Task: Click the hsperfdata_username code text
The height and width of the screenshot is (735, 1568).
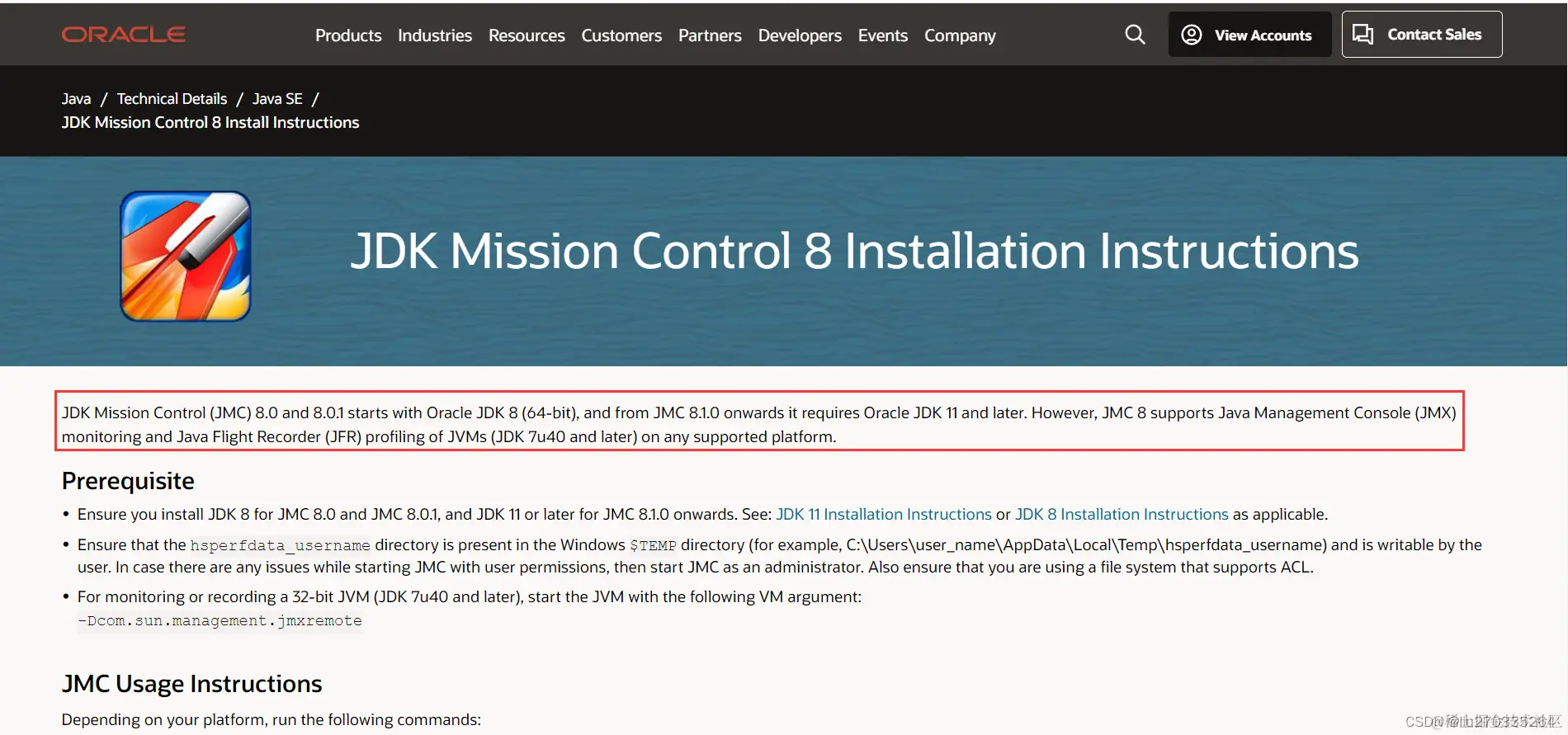Action: point(280,545)
